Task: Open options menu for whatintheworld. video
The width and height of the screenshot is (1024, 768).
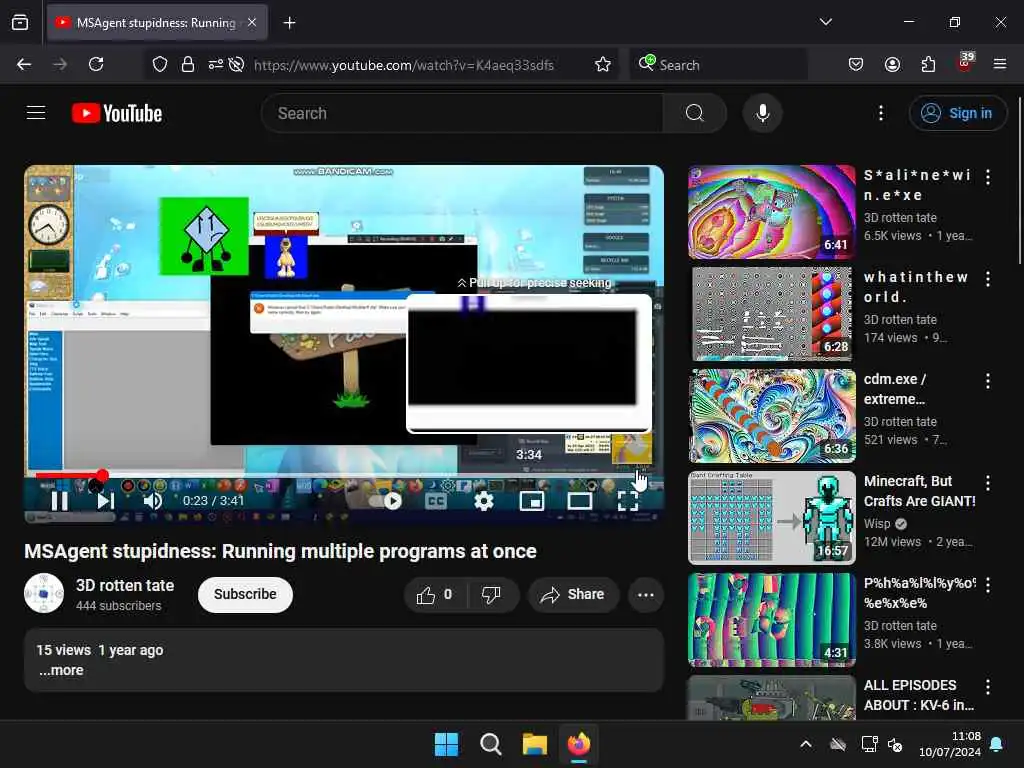Action: click(x=988, y=279)
